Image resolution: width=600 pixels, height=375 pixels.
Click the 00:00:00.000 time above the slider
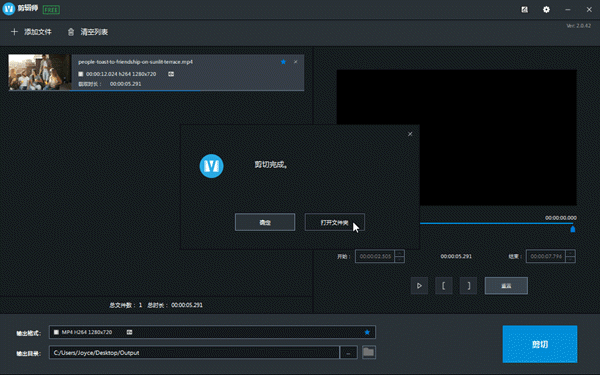pos(561,218)
